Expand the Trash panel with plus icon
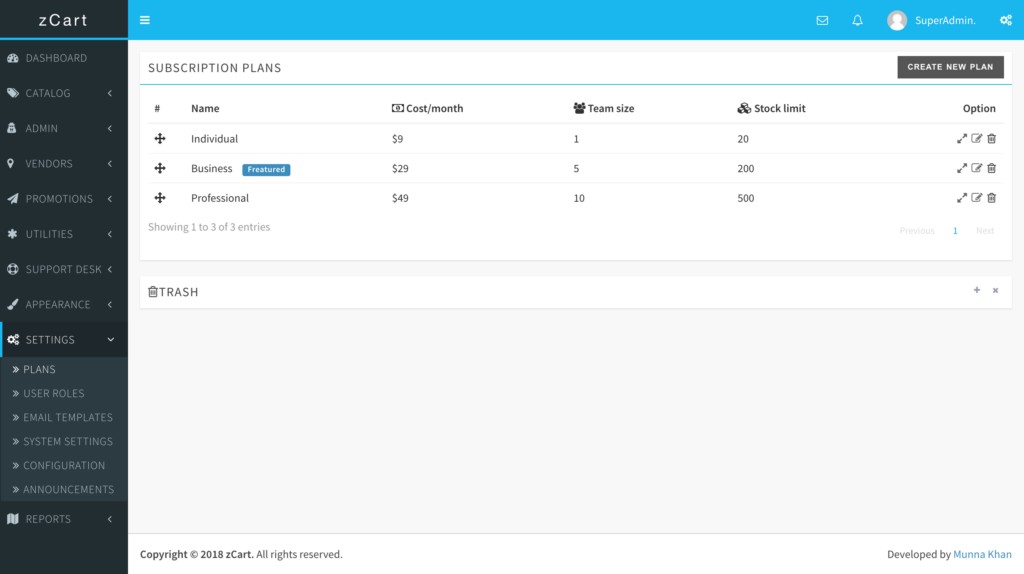This screenshot has width=1024, height=574. tap(977, 291)
